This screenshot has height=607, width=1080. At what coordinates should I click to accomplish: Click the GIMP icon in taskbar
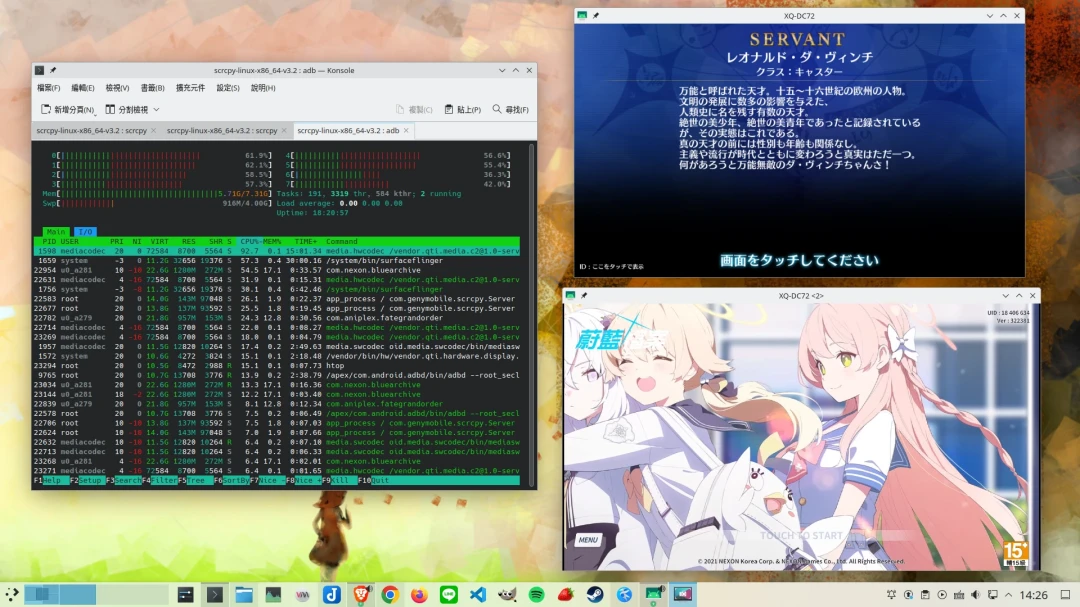point(507,594)
